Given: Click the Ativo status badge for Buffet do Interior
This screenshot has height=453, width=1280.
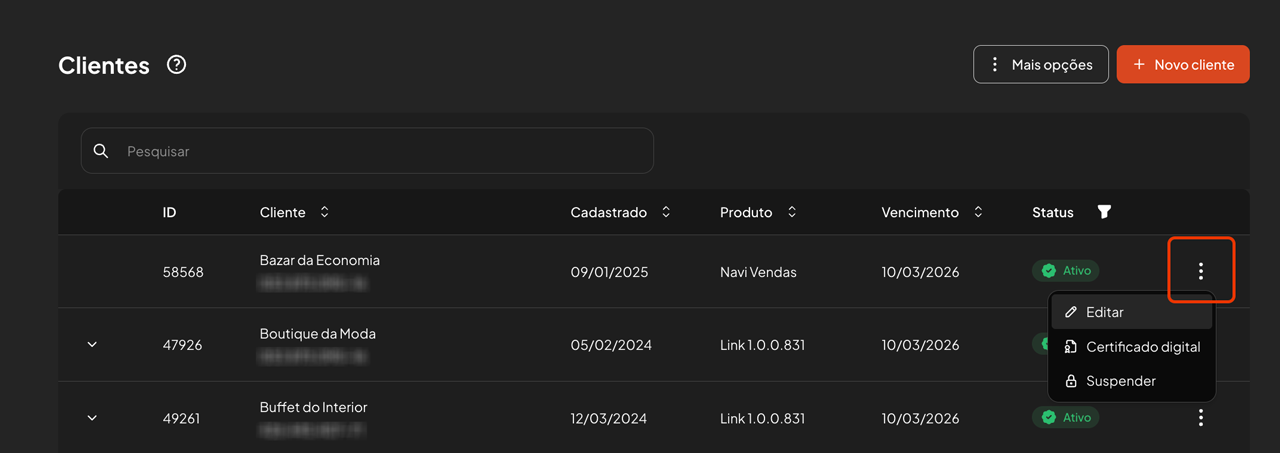Looking at the screenshot, I should (1066, 418).
